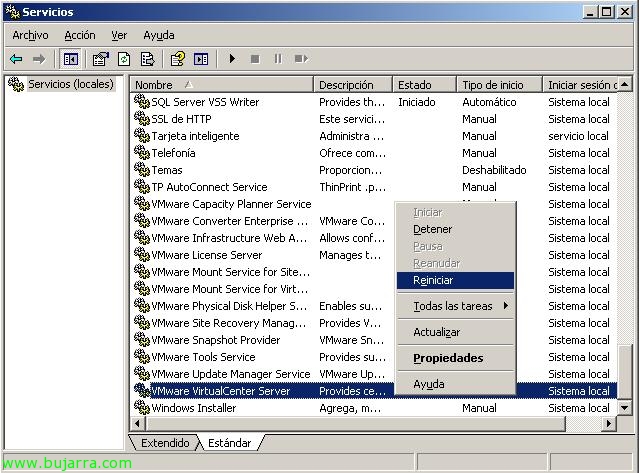The image size is (639, 473).
Task: Sort by the Descripción column header
Action: (x=353, y=85)
